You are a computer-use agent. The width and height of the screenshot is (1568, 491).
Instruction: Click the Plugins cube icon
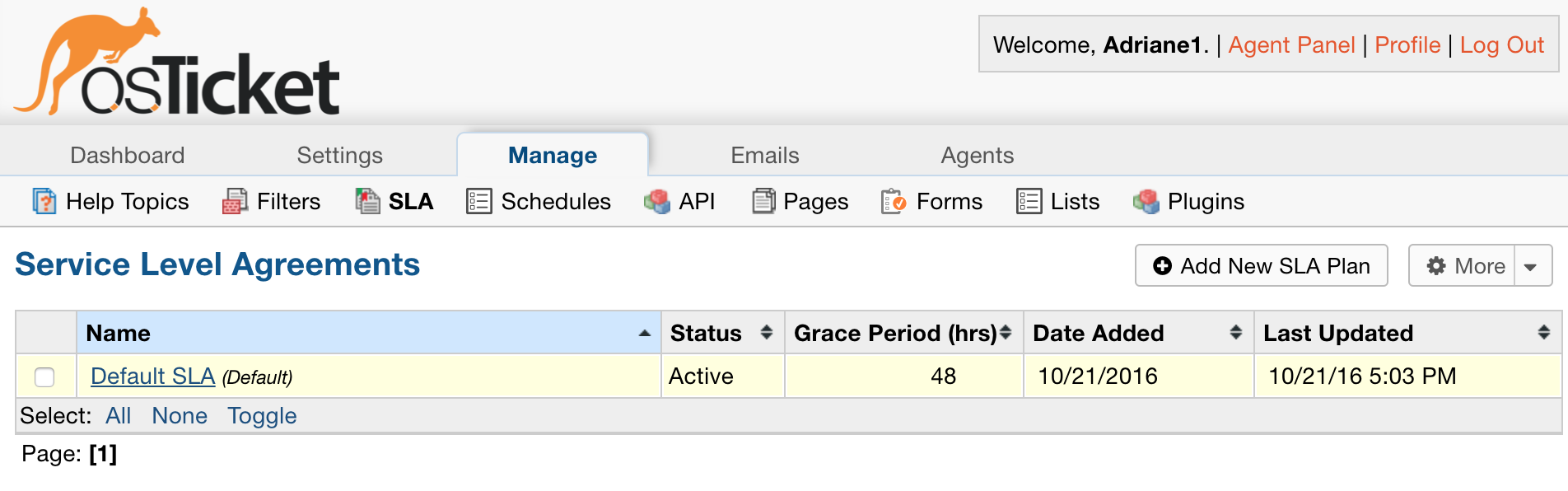click(1146, 201)
